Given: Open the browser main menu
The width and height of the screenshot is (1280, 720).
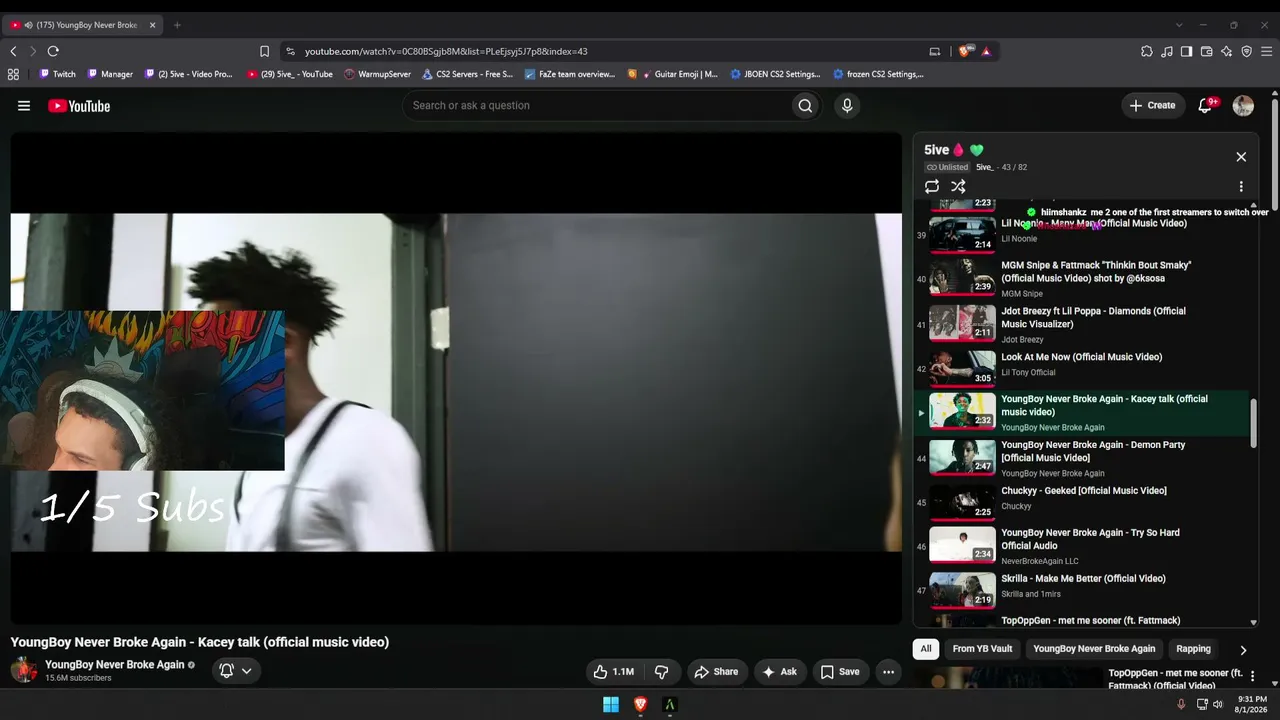Looking at the screenshot, I should 1266,51.
